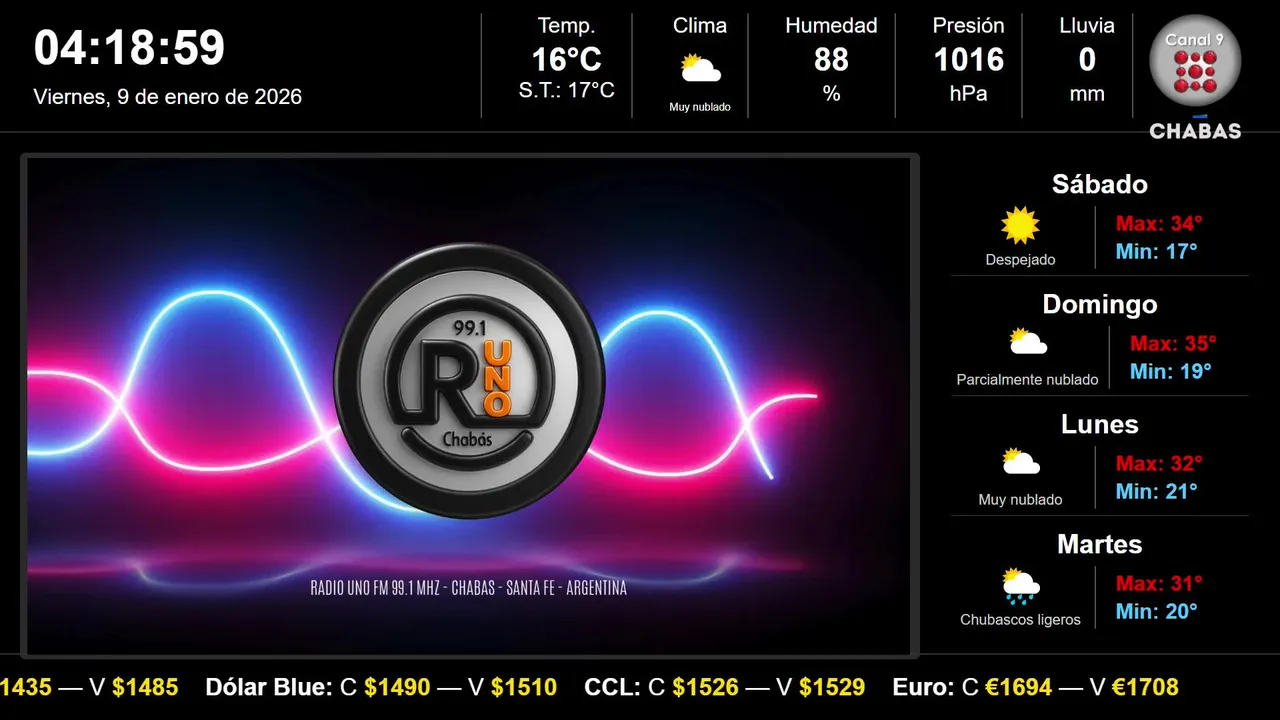The image size is (1280, 720).
Task: Click the Radio Uno 99.1 round logo
Action: (469, 380)
